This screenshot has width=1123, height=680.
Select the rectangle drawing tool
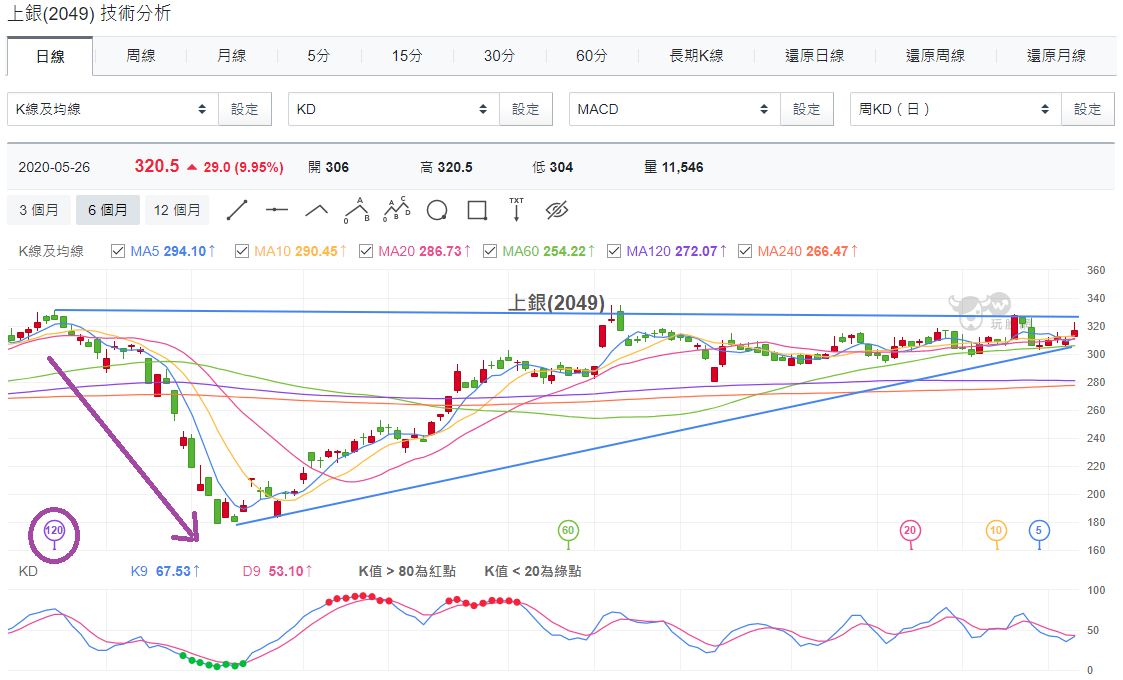pos(477,210)
